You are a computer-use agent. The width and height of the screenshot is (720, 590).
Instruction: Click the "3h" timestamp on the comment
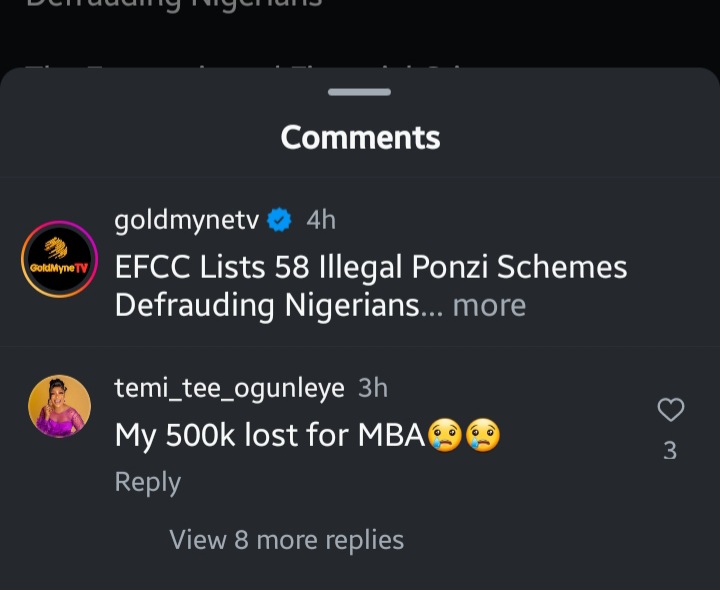373,388
